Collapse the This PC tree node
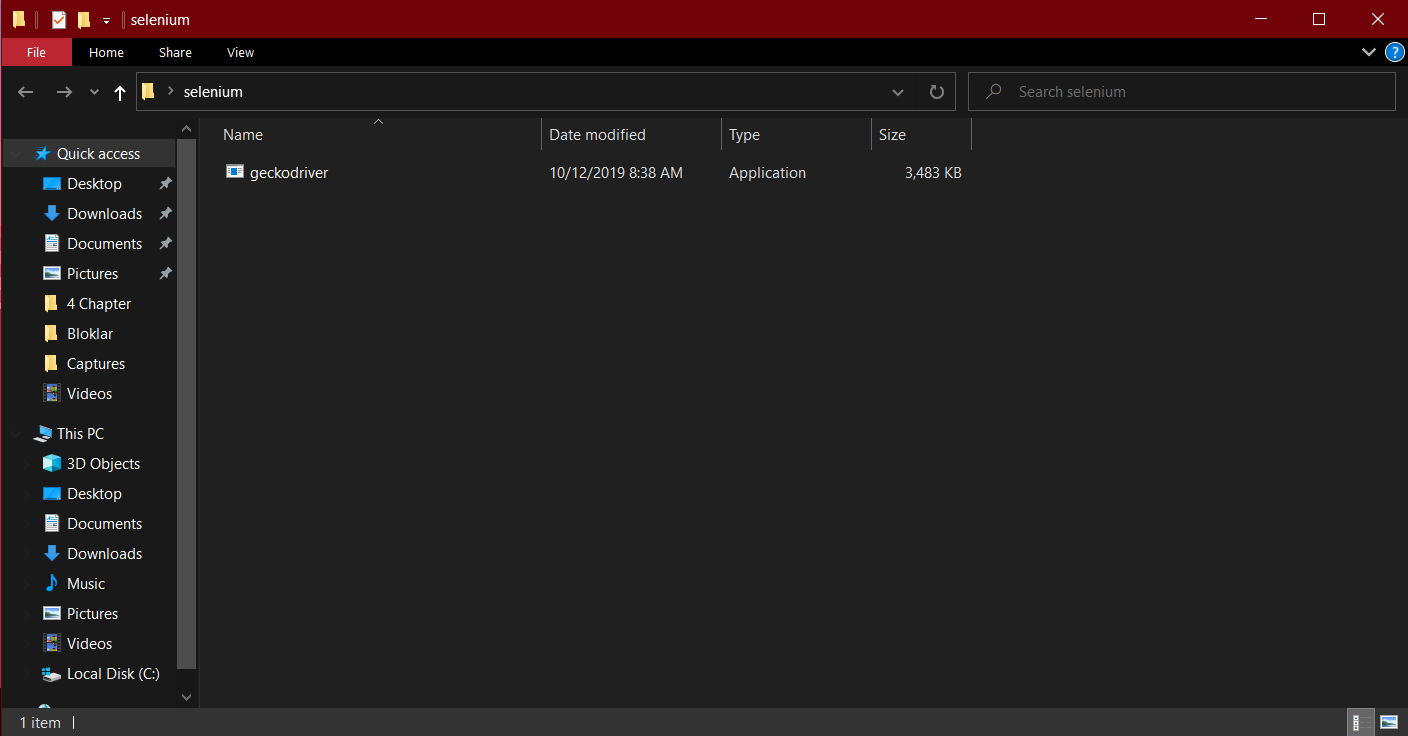The image size is (1408, 736). tap(17, 433)
